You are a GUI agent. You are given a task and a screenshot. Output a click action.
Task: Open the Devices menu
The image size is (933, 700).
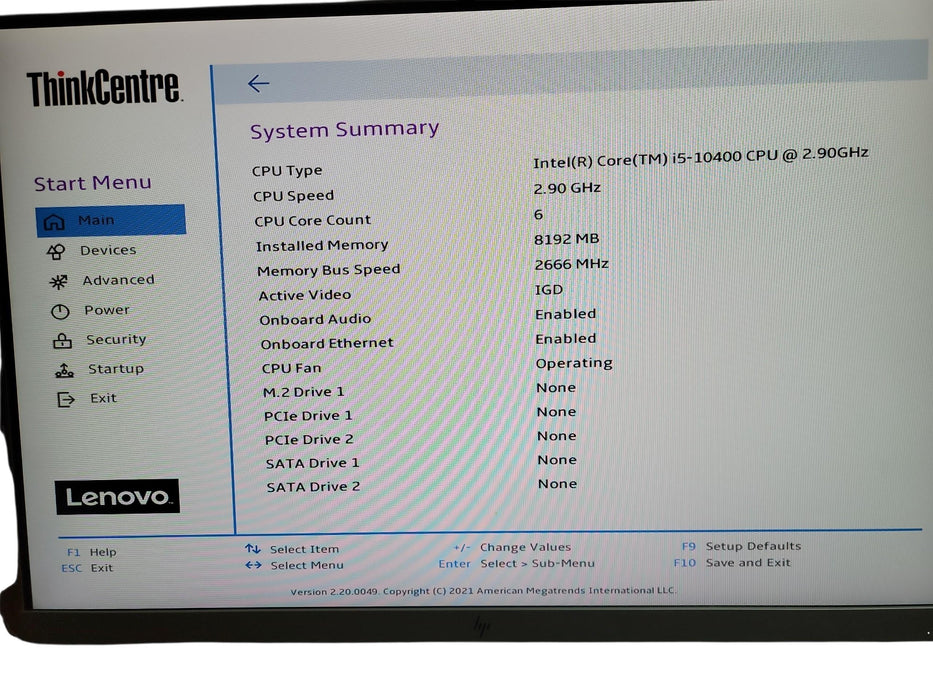point(108,250)
